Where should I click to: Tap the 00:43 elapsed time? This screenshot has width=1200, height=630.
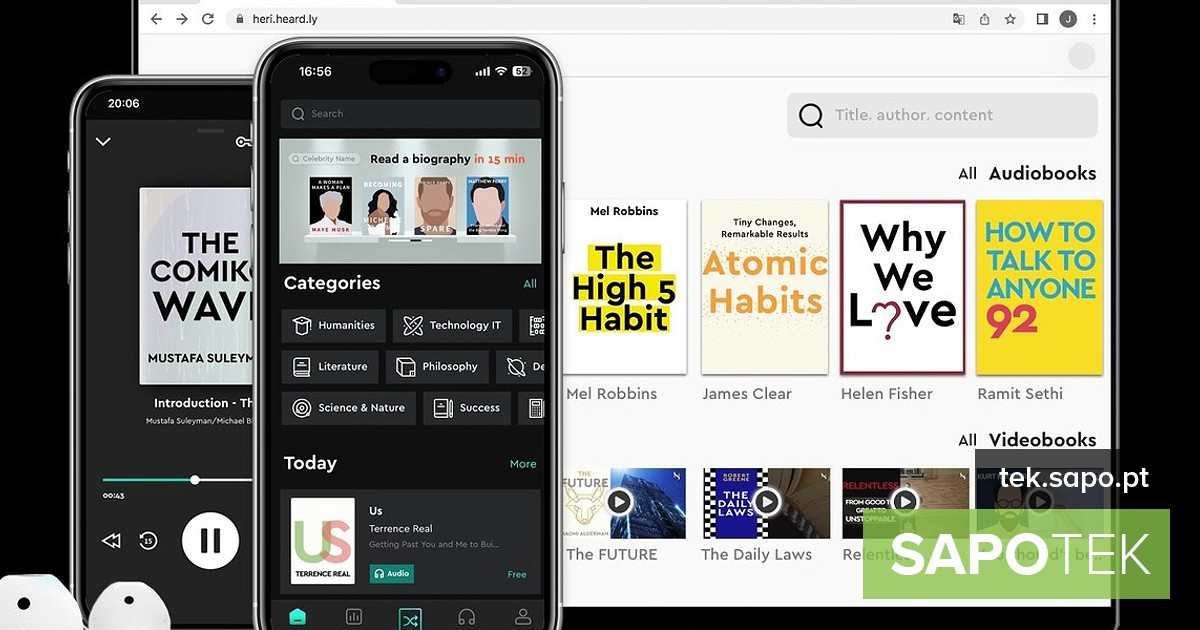[x=113, y=496]
